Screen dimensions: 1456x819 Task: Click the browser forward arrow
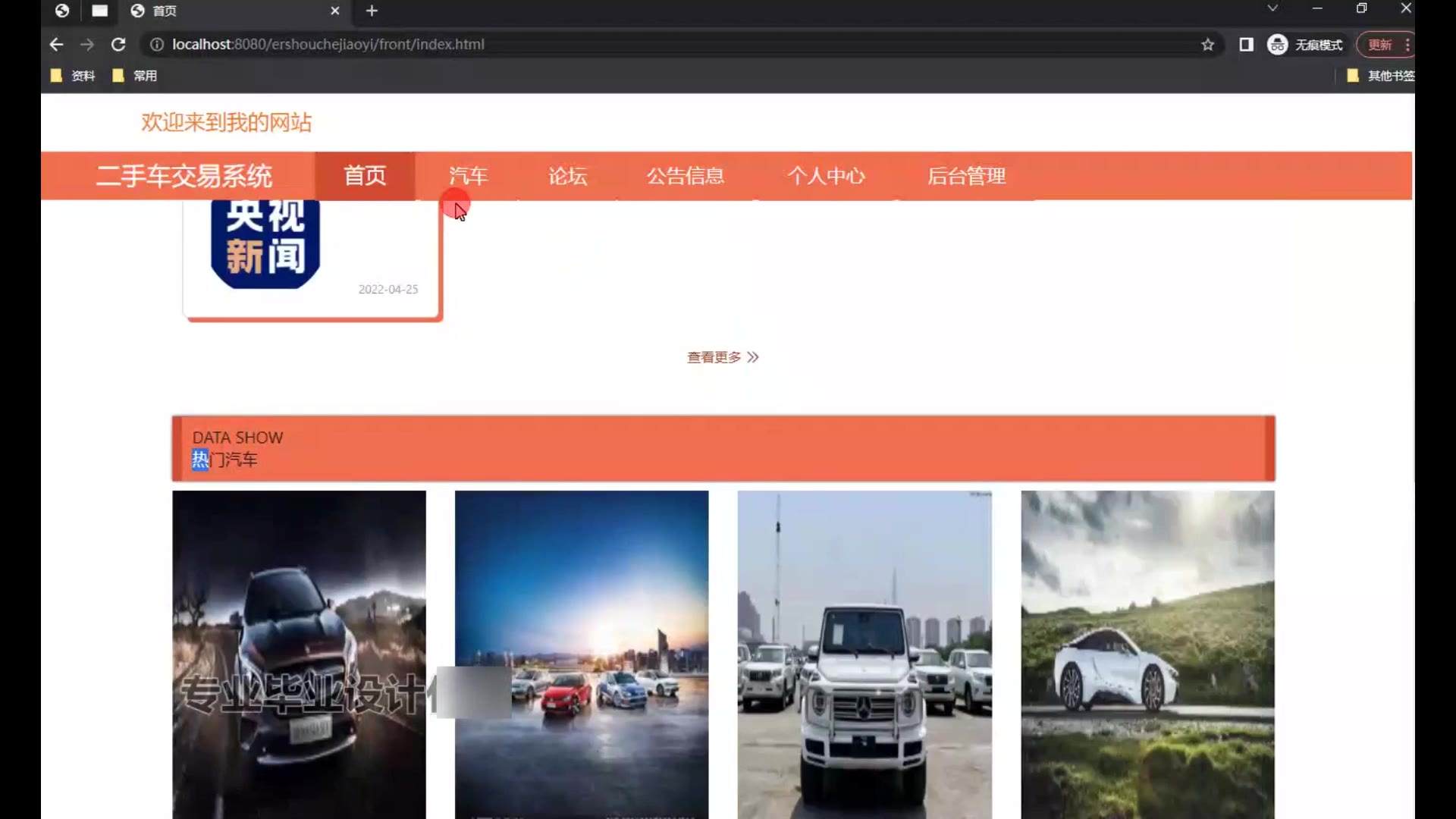coord(87,45)
